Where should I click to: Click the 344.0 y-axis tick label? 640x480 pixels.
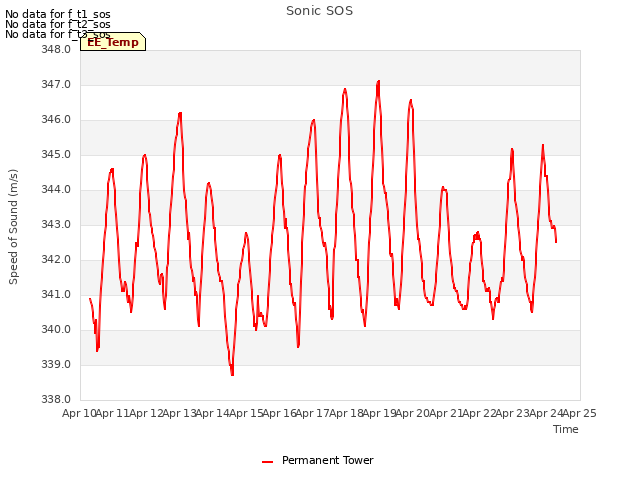pyautogui.click(x=56, y=189)
